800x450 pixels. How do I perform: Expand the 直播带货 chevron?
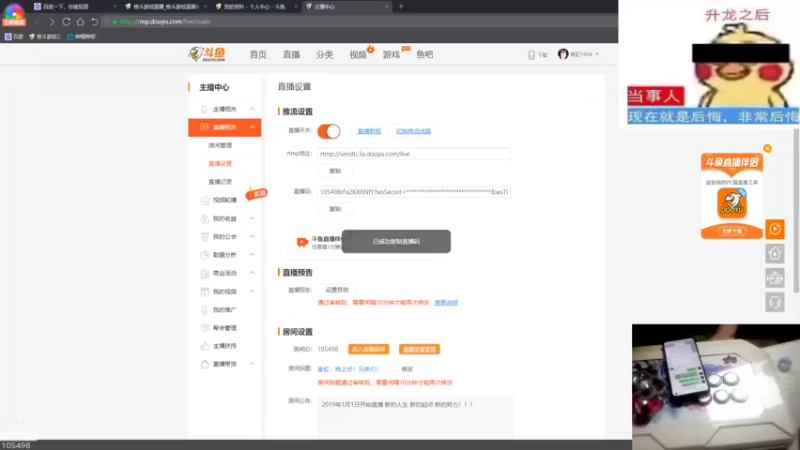(252, 364)
